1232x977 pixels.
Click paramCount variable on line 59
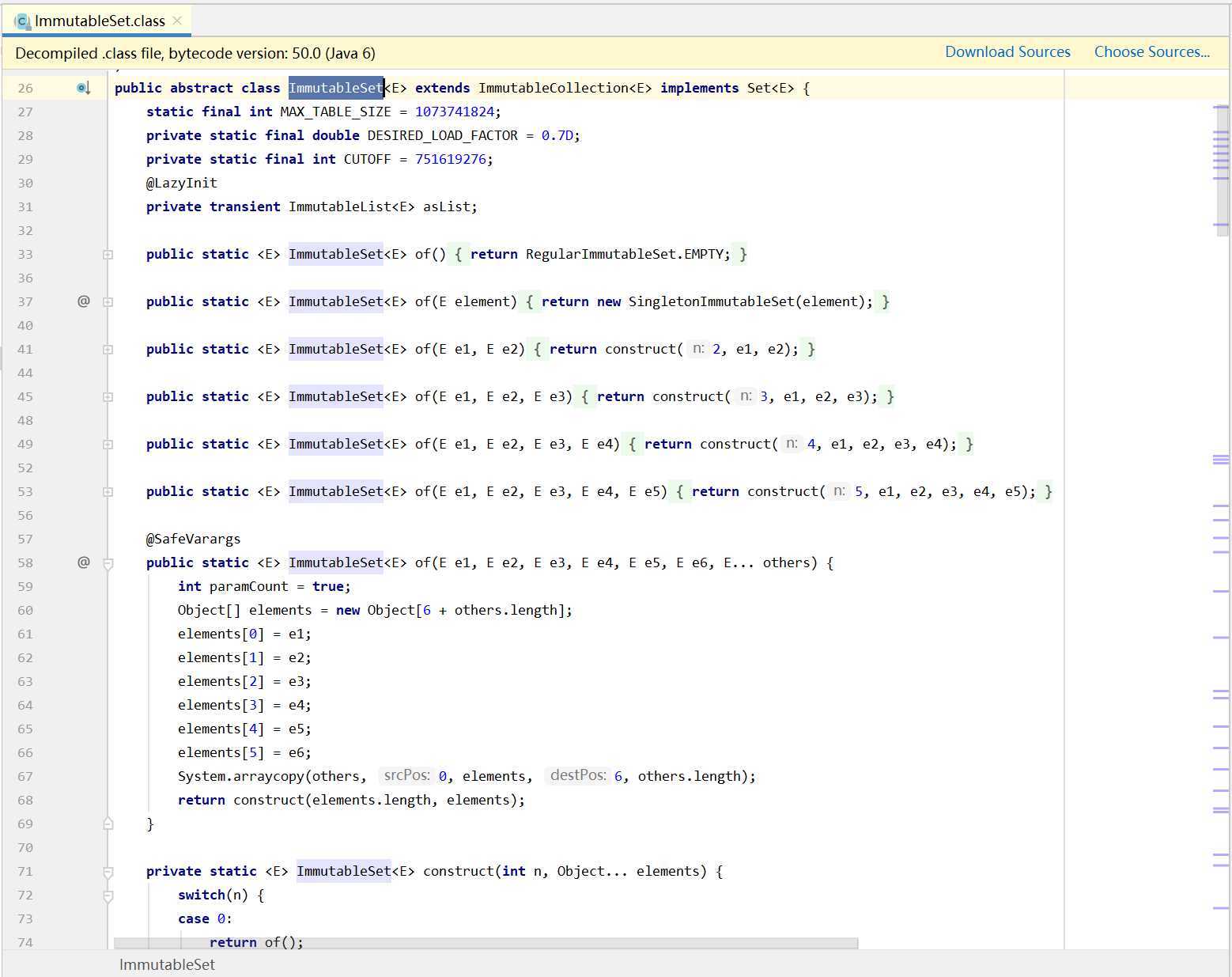click(x=248, y=586)
